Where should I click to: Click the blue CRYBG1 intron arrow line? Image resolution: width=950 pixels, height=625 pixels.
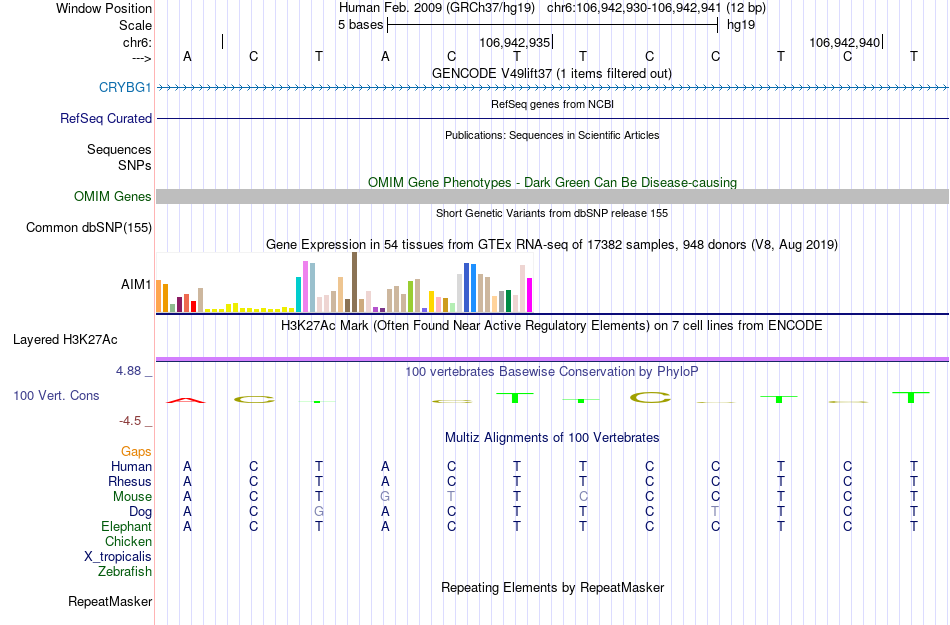(552, 88)
